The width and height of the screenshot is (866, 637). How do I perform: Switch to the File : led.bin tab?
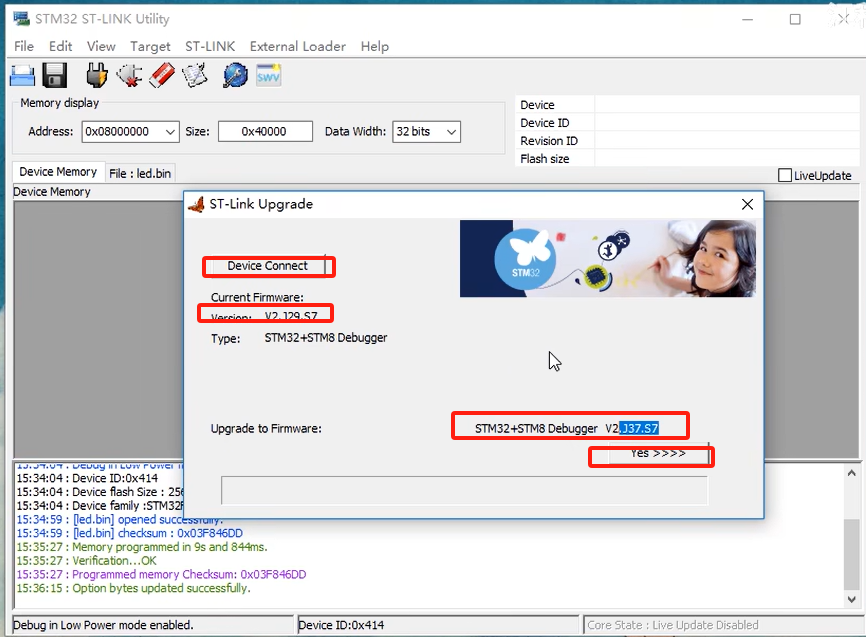140,173
